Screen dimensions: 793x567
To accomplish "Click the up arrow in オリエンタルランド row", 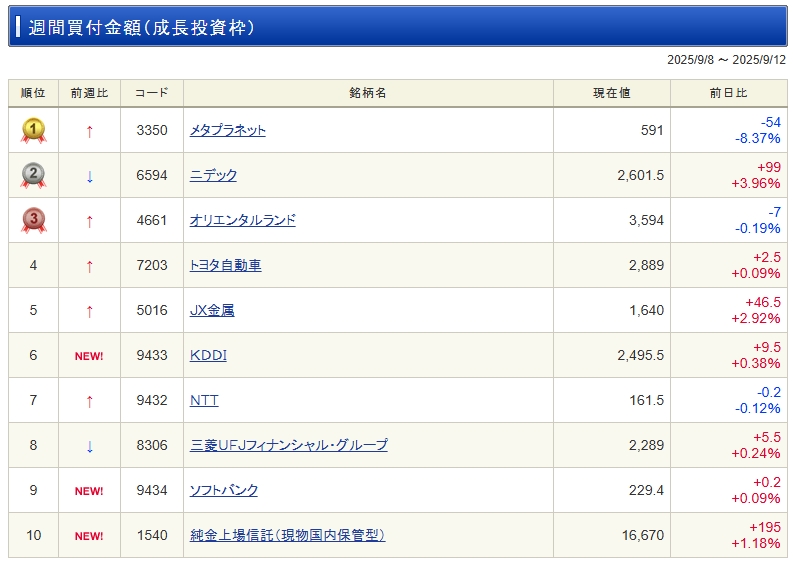I will point(90,222).
